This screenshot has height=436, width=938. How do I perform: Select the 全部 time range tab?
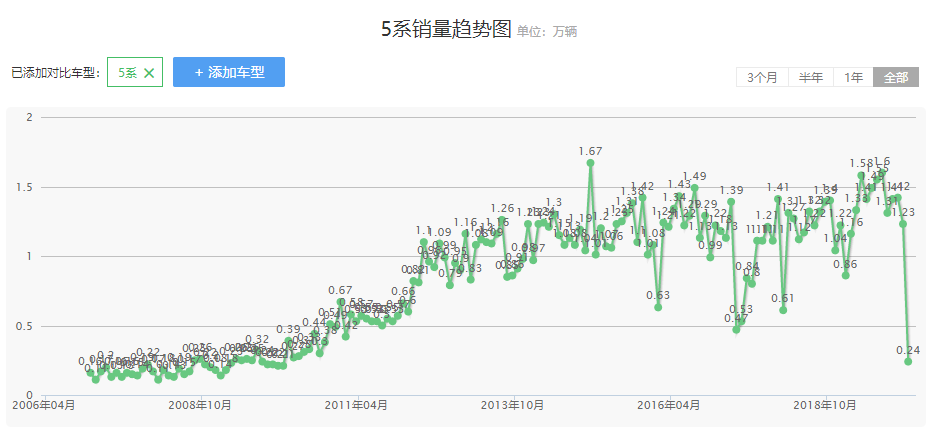coord(895,78)
